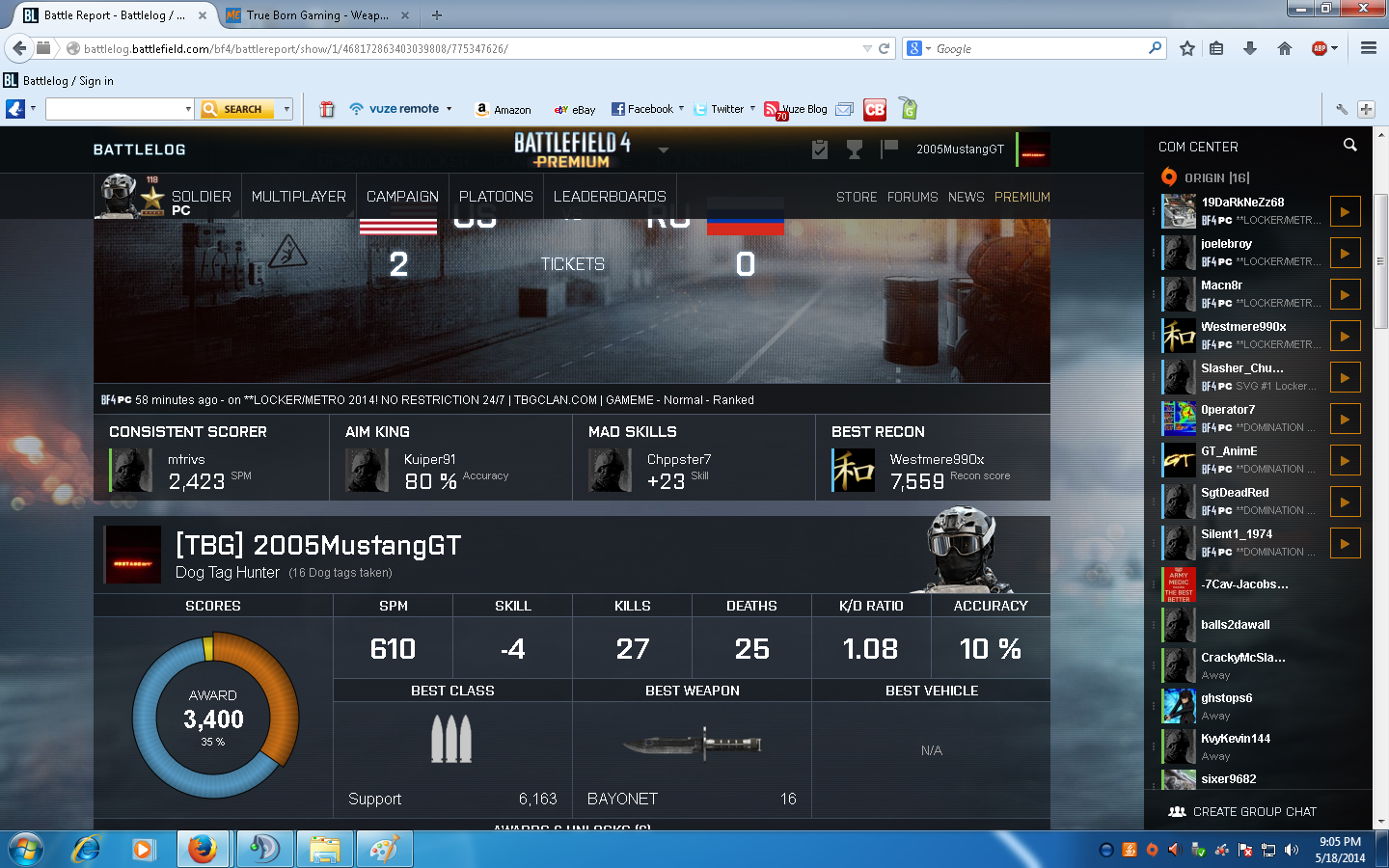The image size is (1389, 868).
Task: Click the BATTLELOG logo
Action: 140,149
